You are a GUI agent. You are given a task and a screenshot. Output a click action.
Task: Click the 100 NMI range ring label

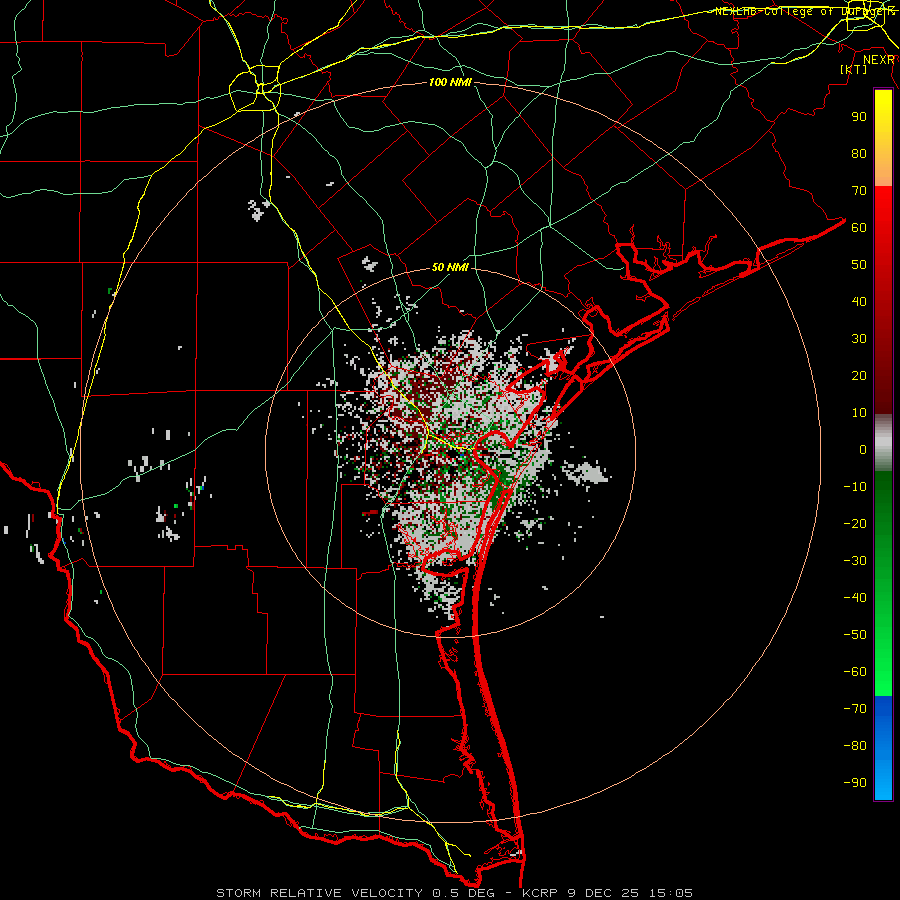pos(450,83)
